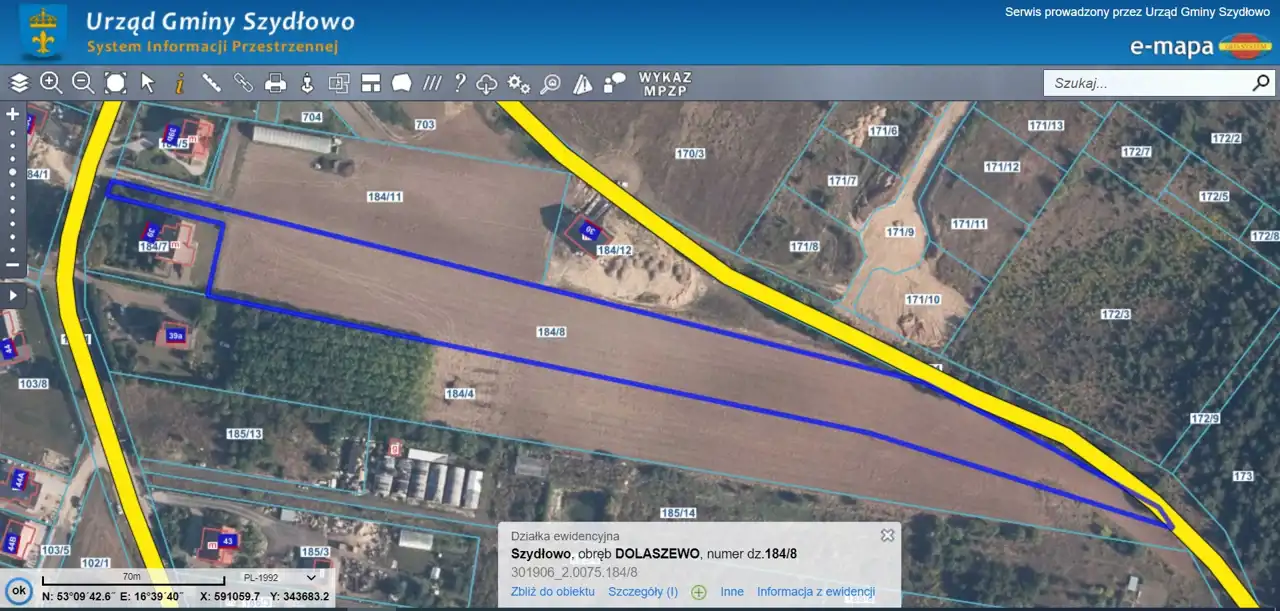Click the full extent view icon

116,83
